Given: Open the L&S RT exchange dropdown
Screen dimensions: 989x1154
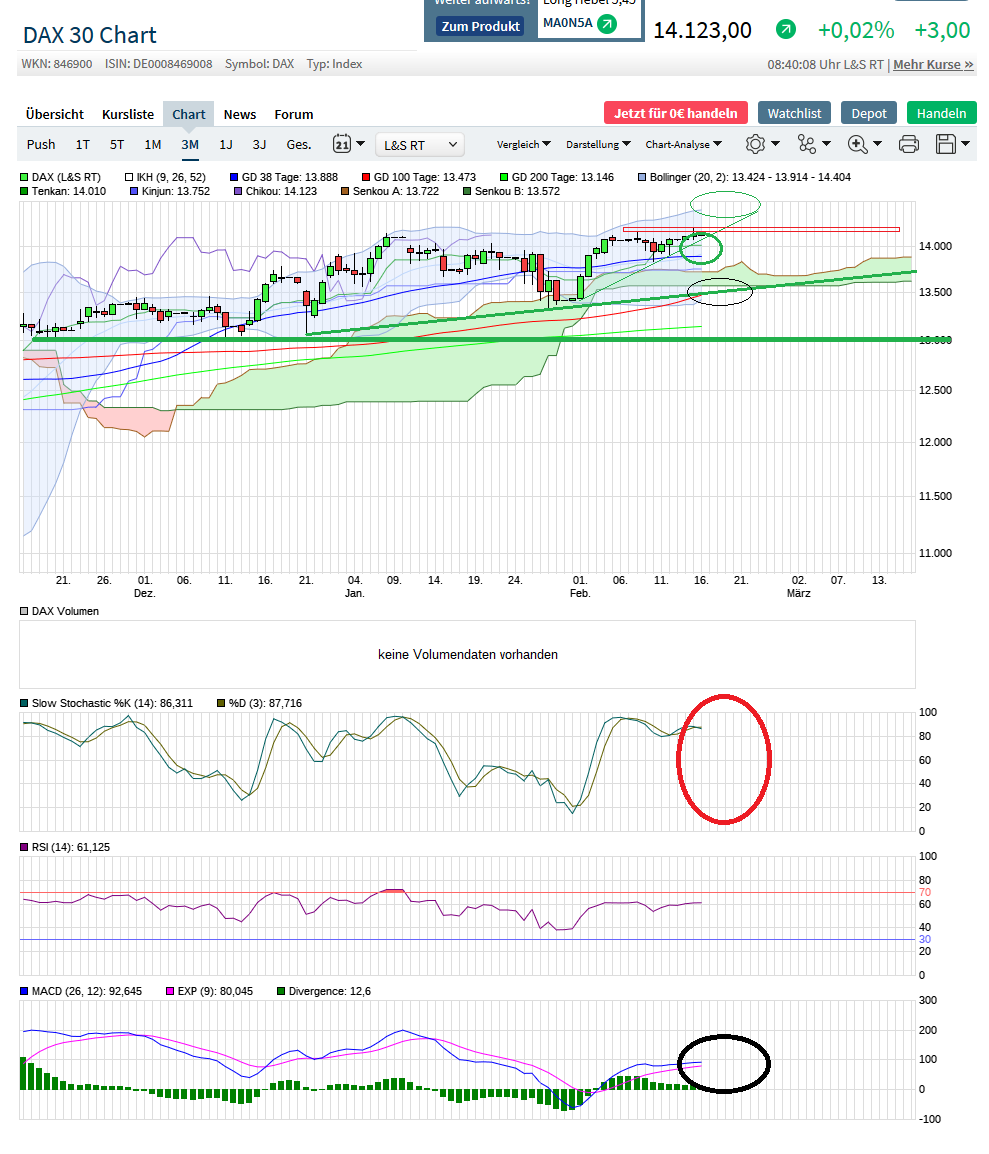Looking at the screenshot, I should pyautogui.click(x=419, y=144).
